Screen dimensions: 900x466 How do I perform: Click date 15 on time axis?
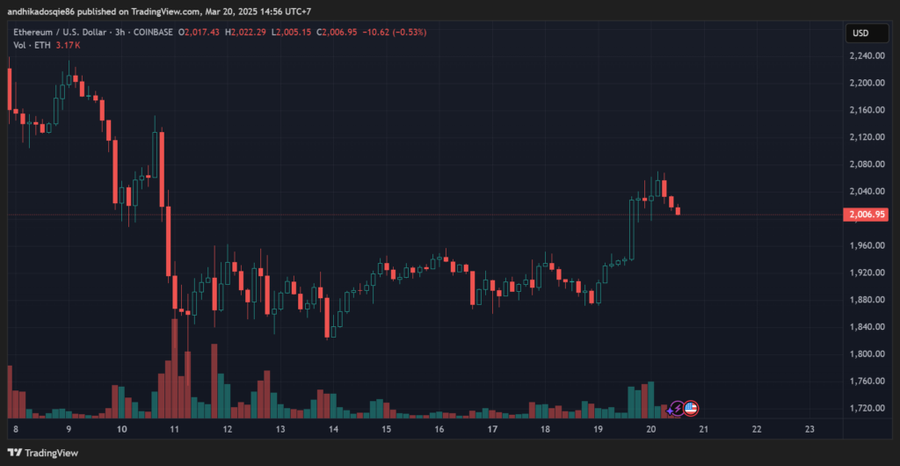click(x=386, y=429)
